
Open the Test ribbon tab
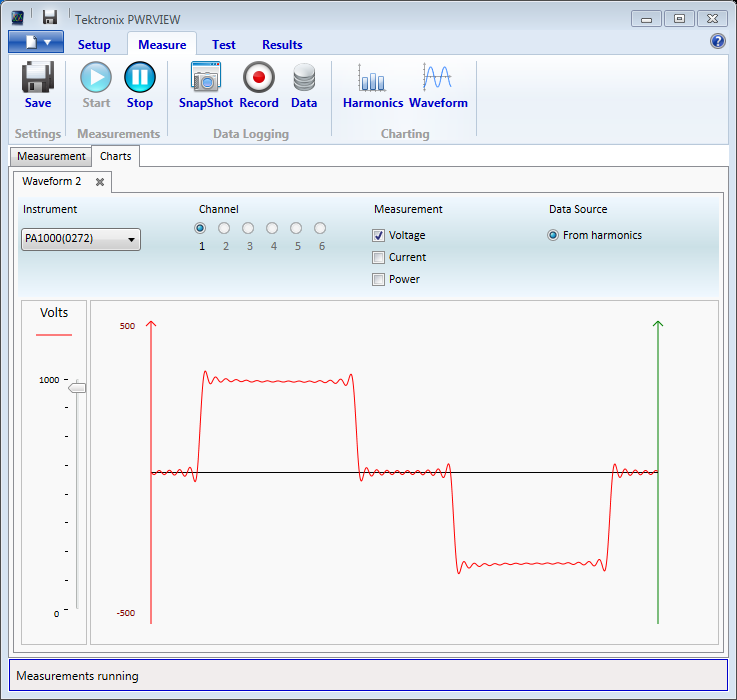click(x=223, y=45)
